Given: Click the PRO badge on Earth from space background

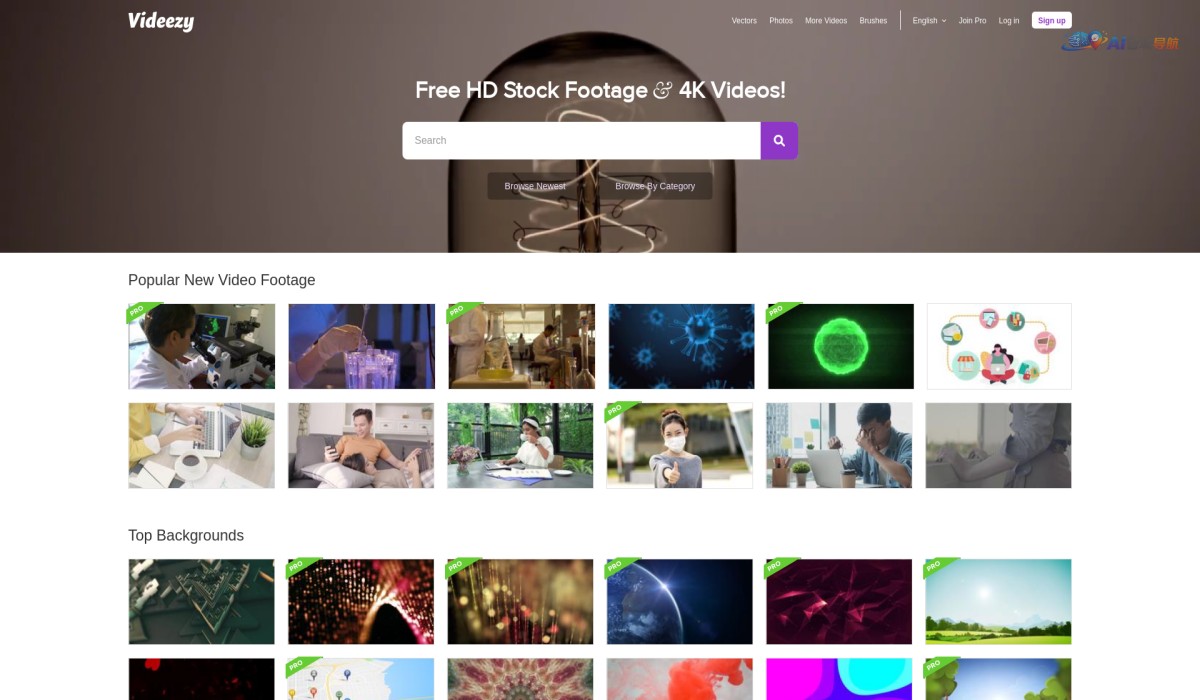Looking at the screenshot, I should tap(619, 567).
